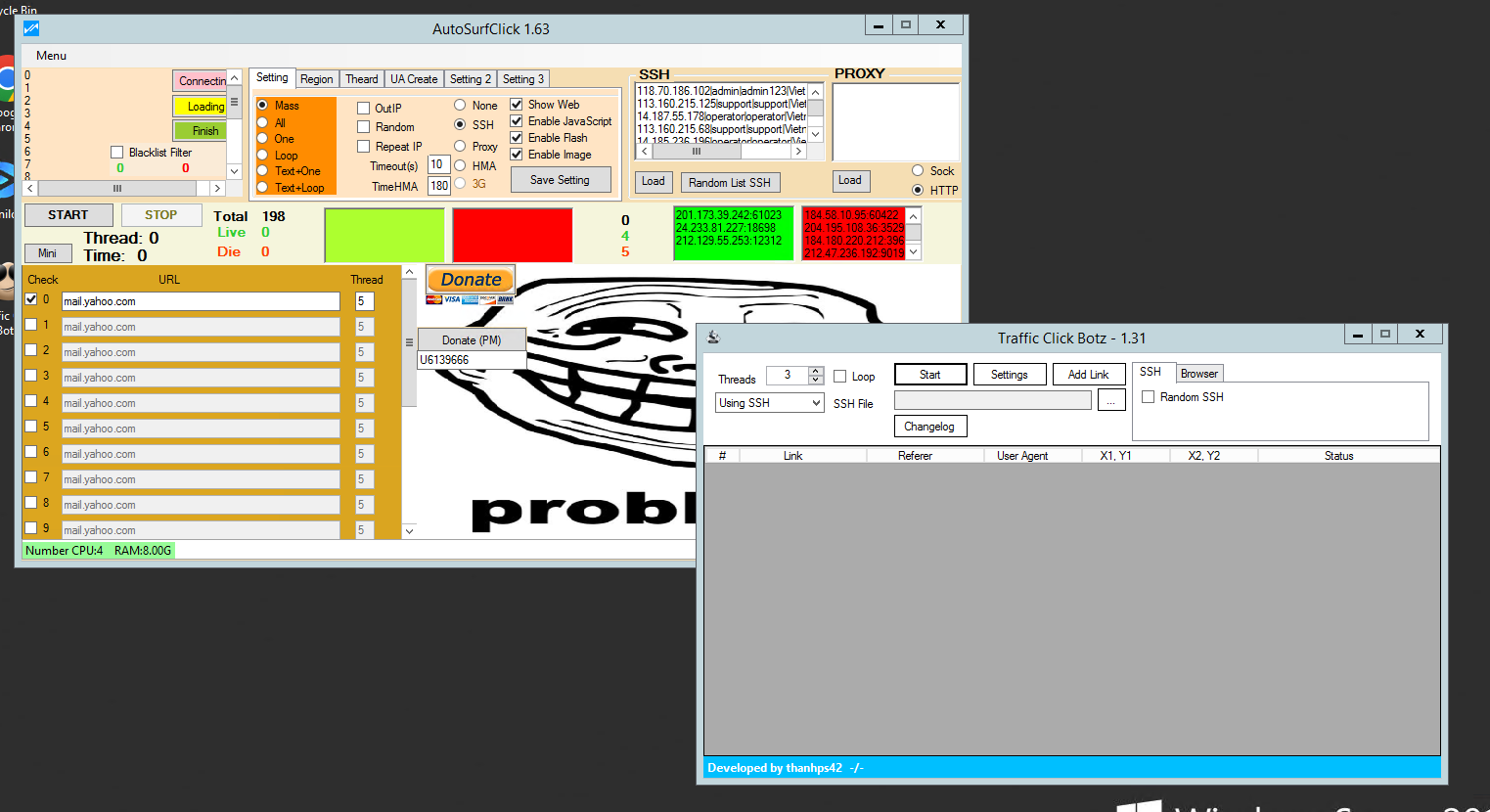Image resolution: width=1490 pixels, height=812 pixels.
Task: Uncheck the URL row 0 checkbox
Action: coord(31,299)
